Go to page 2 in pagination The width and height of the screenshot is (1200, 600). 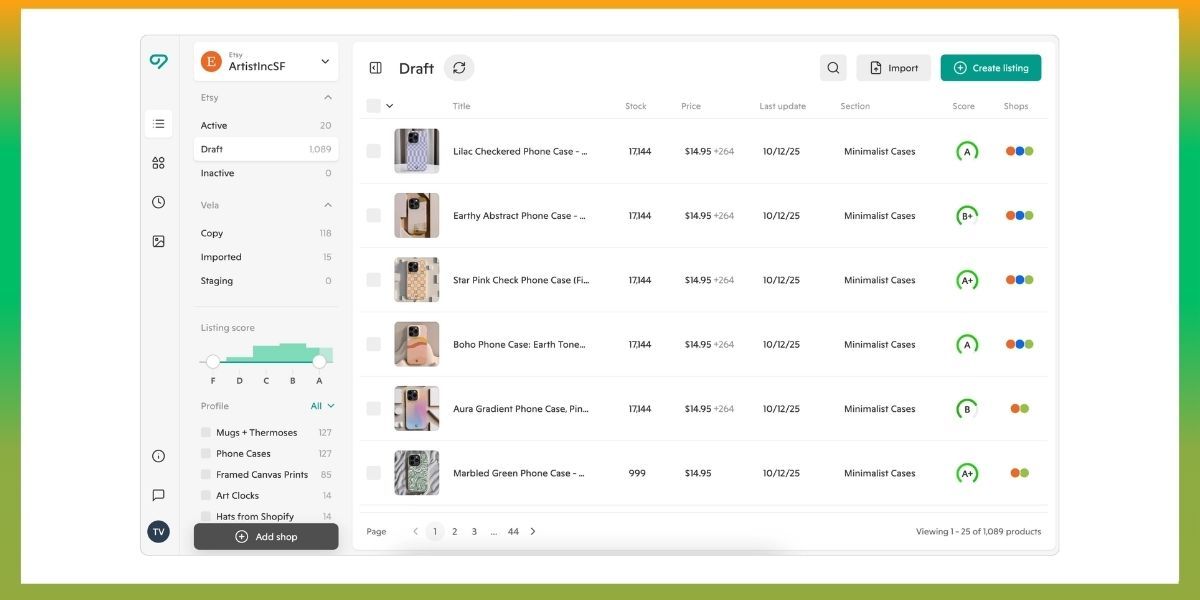[x=454, y=532]
